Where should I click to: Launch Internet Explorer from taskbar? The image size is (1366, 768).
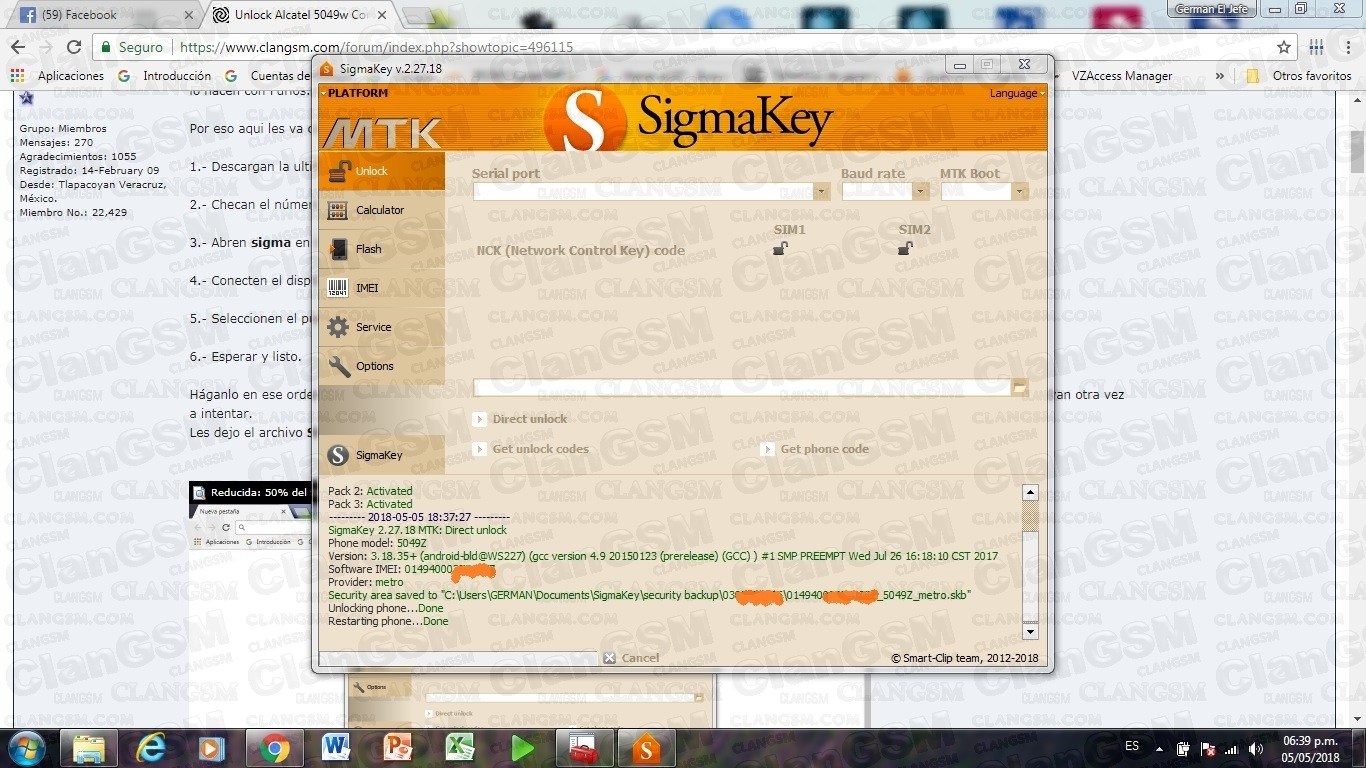pyautogui.click(x=151, y=748)
